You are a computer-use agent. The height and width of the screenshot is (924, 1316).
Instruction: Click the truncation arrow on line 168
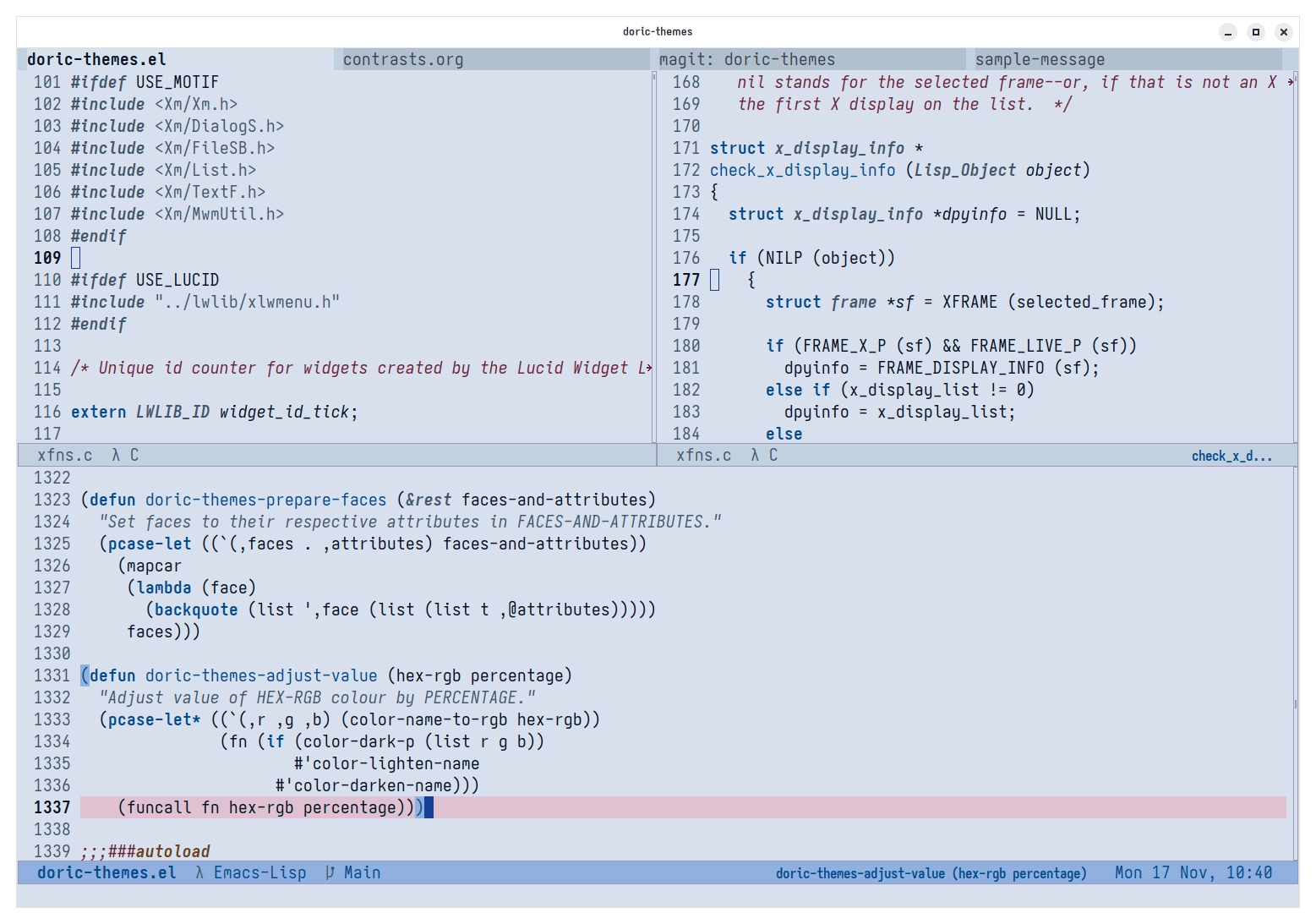click(1290, 82)
